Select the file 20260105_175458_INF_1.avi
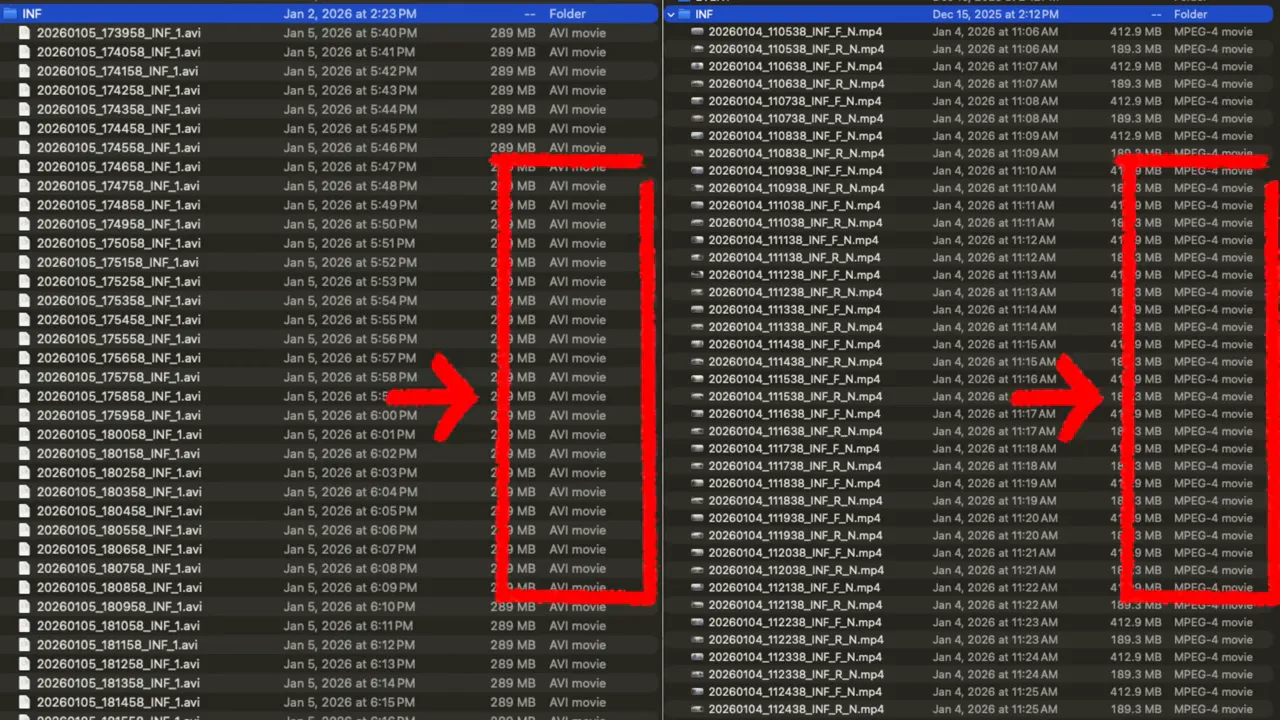This screenshot has height=720, width=1280. (x=118, y=319)
